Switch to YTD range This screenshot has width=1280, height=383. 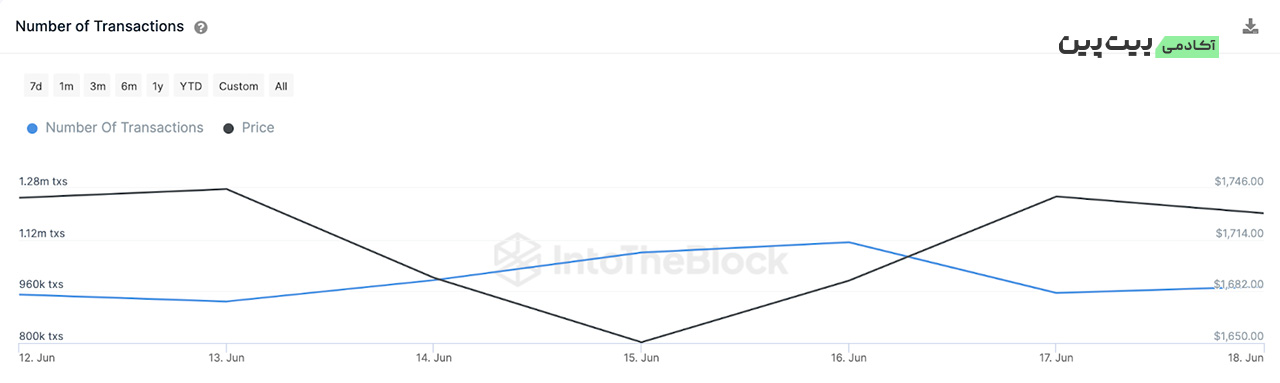[190, 86]
